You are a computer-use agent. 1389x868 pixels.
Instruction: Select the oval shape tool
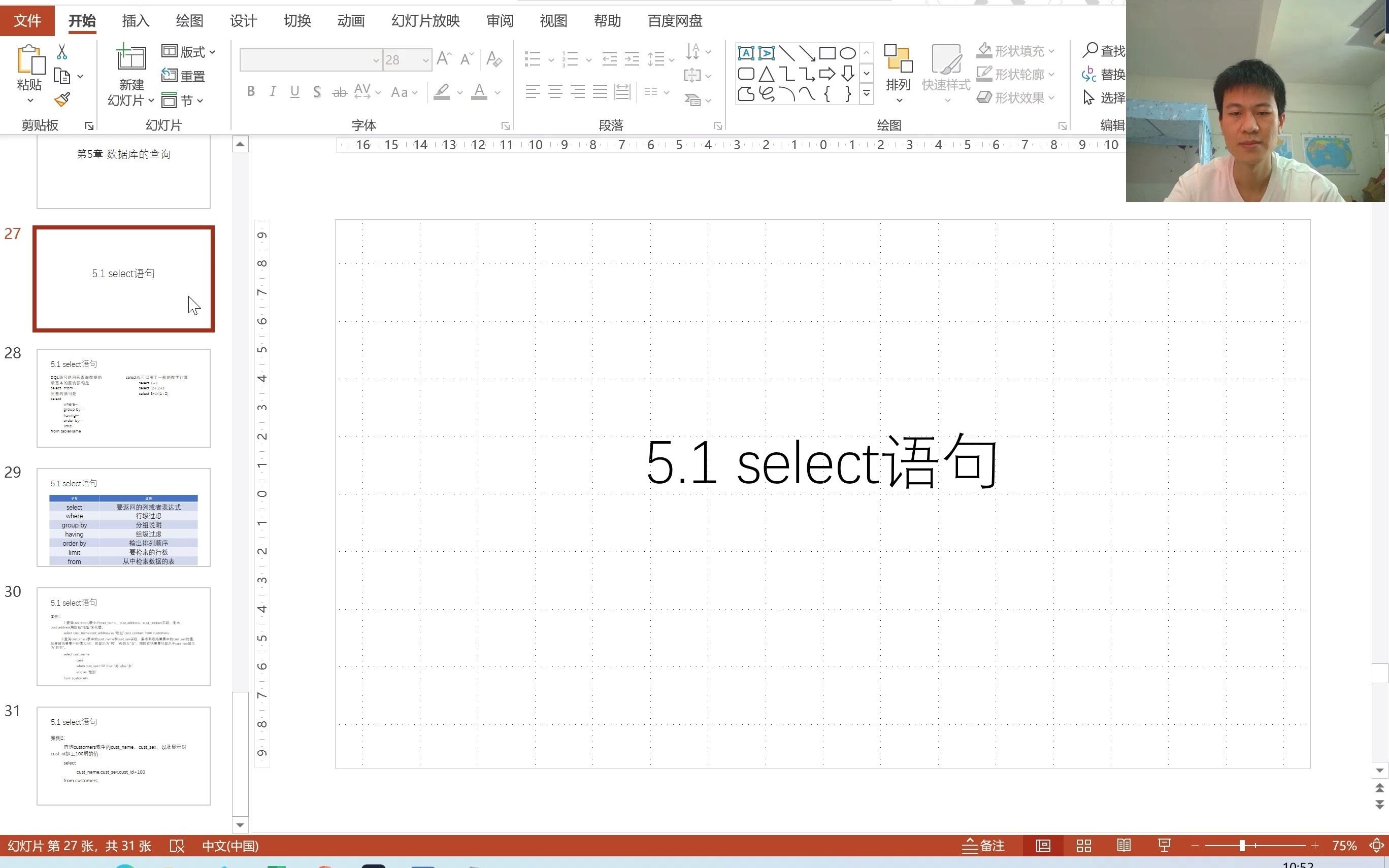click(x=847, y=53)
